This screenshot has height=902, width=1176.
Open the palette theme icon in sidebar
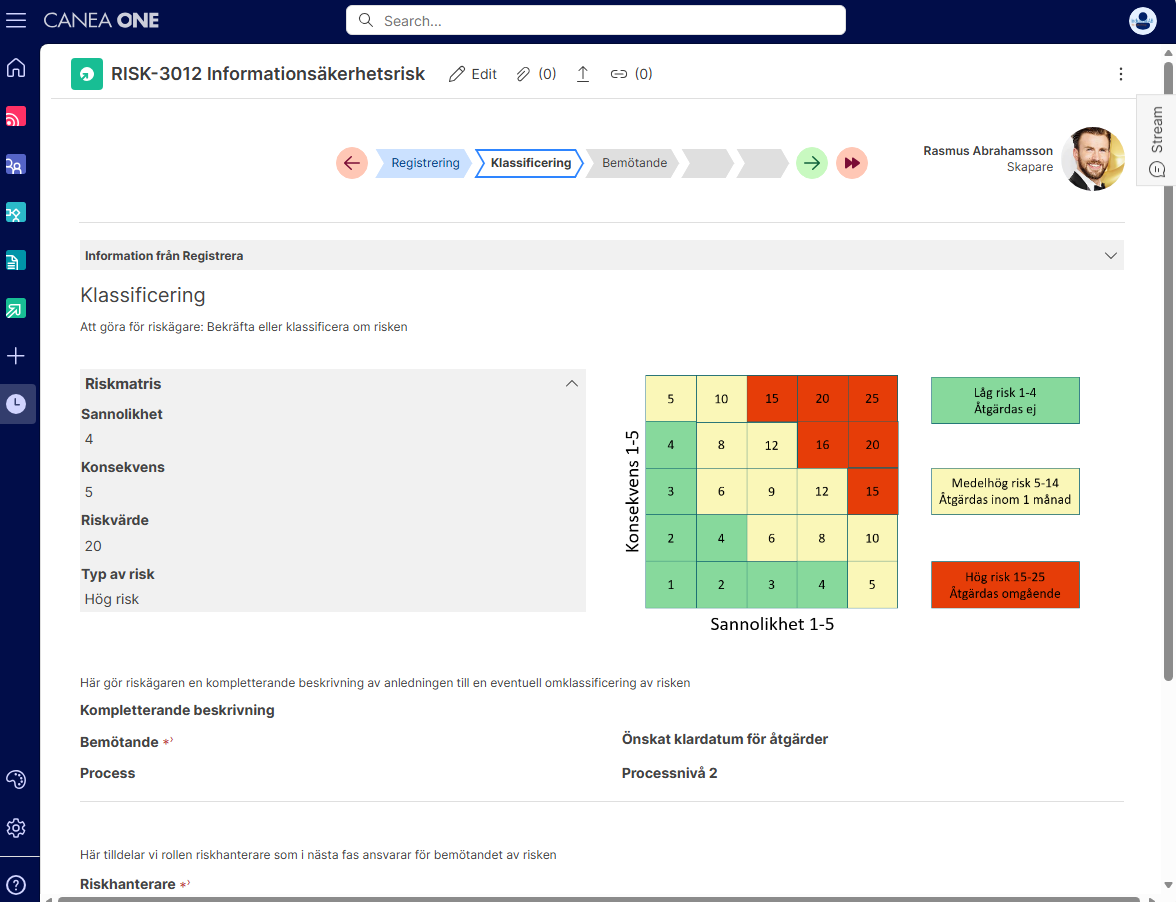(16, 780)
